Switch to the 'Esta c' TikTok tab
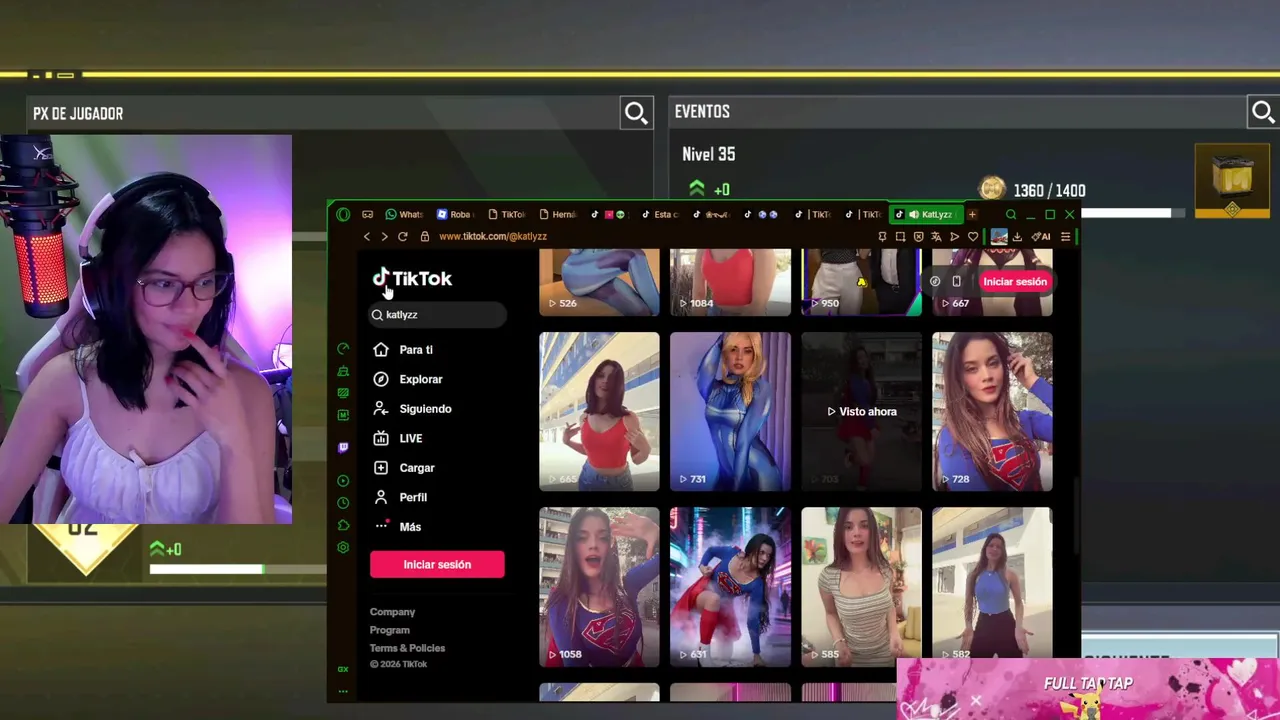Screen dimensions: 1280x720 [660, 214]
